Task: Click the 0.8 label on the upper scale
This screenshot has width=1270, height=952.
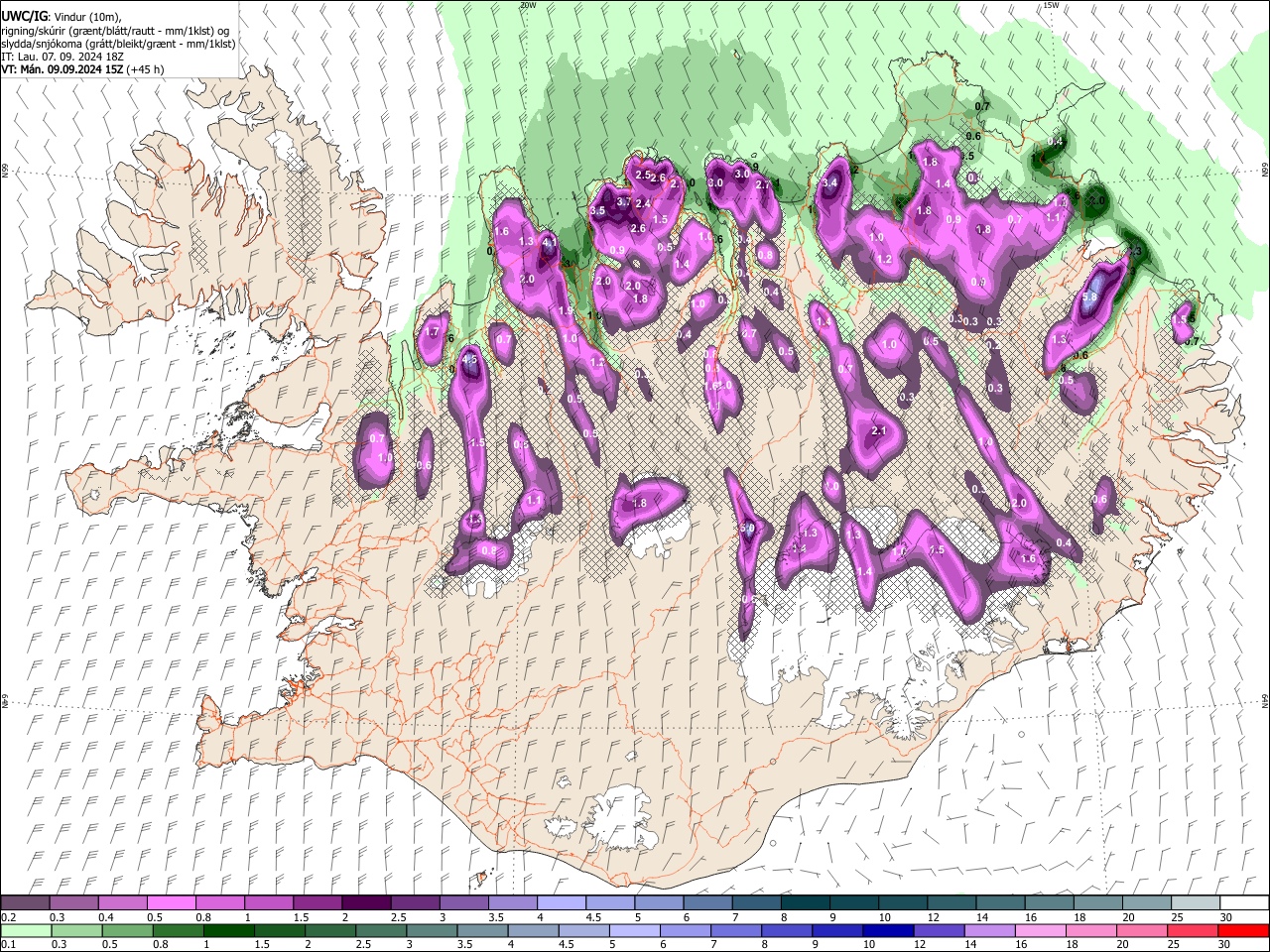Action: [x=203, y=917]
